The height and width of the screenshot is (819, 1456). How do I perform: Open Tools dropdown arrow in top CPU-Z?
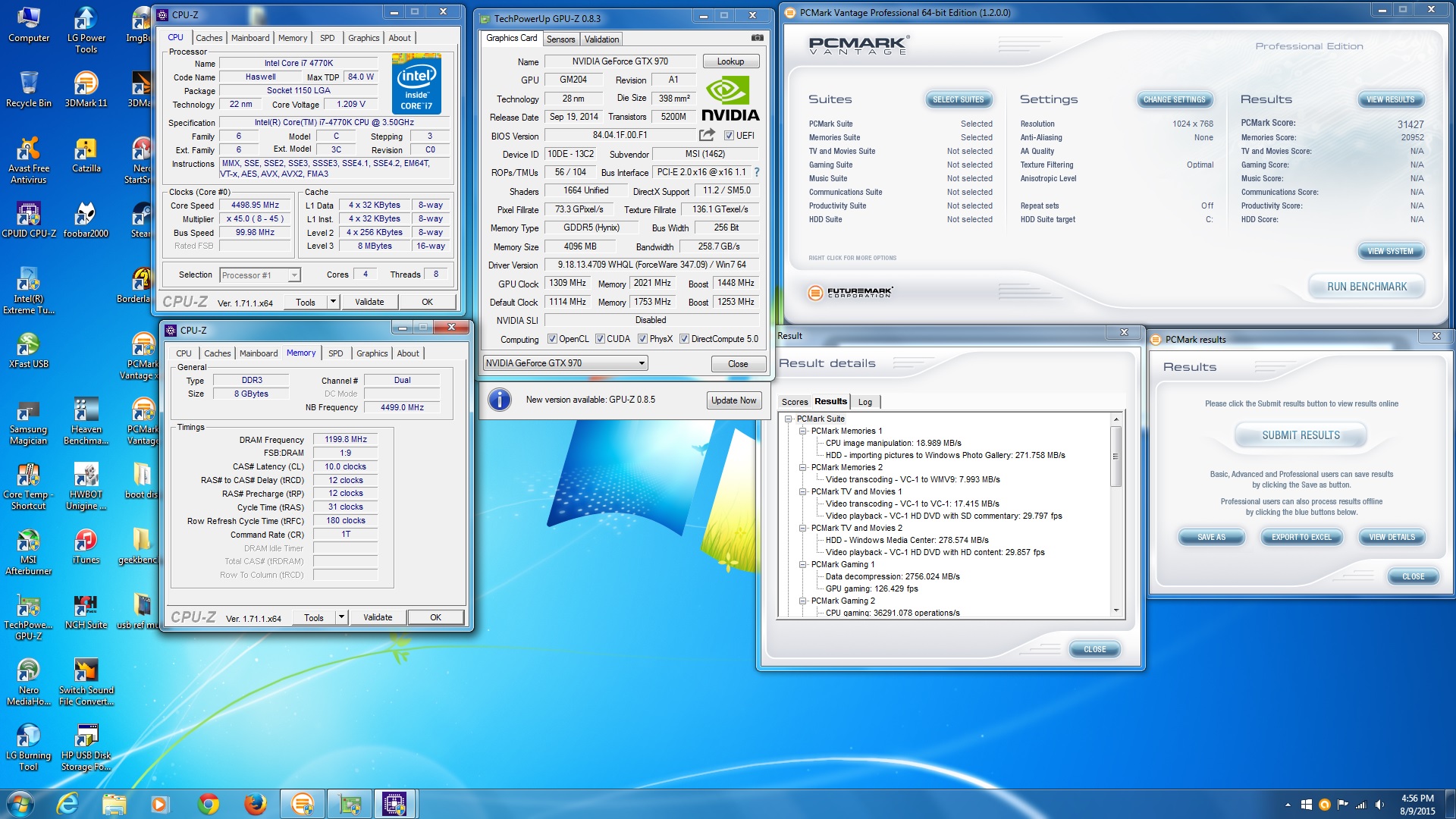[x=332, y=302]
